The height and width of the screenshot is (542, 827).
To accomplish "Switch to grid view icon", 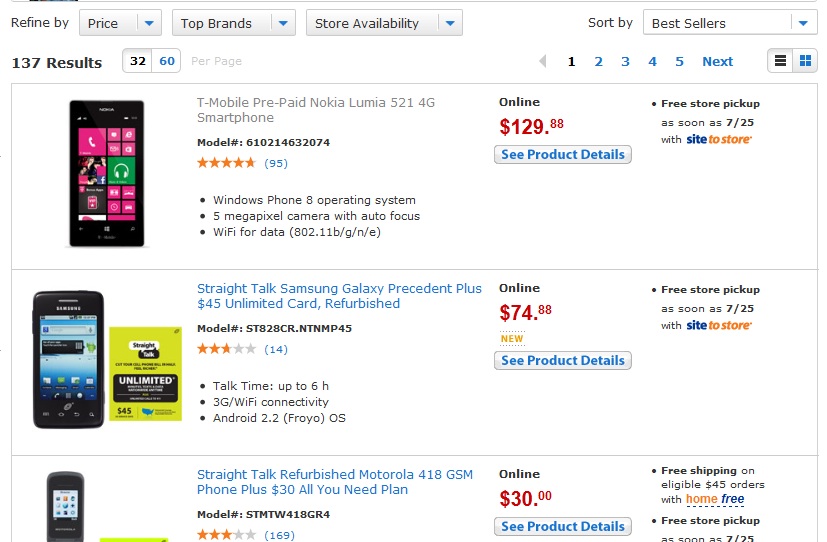I will pos(805,61).
